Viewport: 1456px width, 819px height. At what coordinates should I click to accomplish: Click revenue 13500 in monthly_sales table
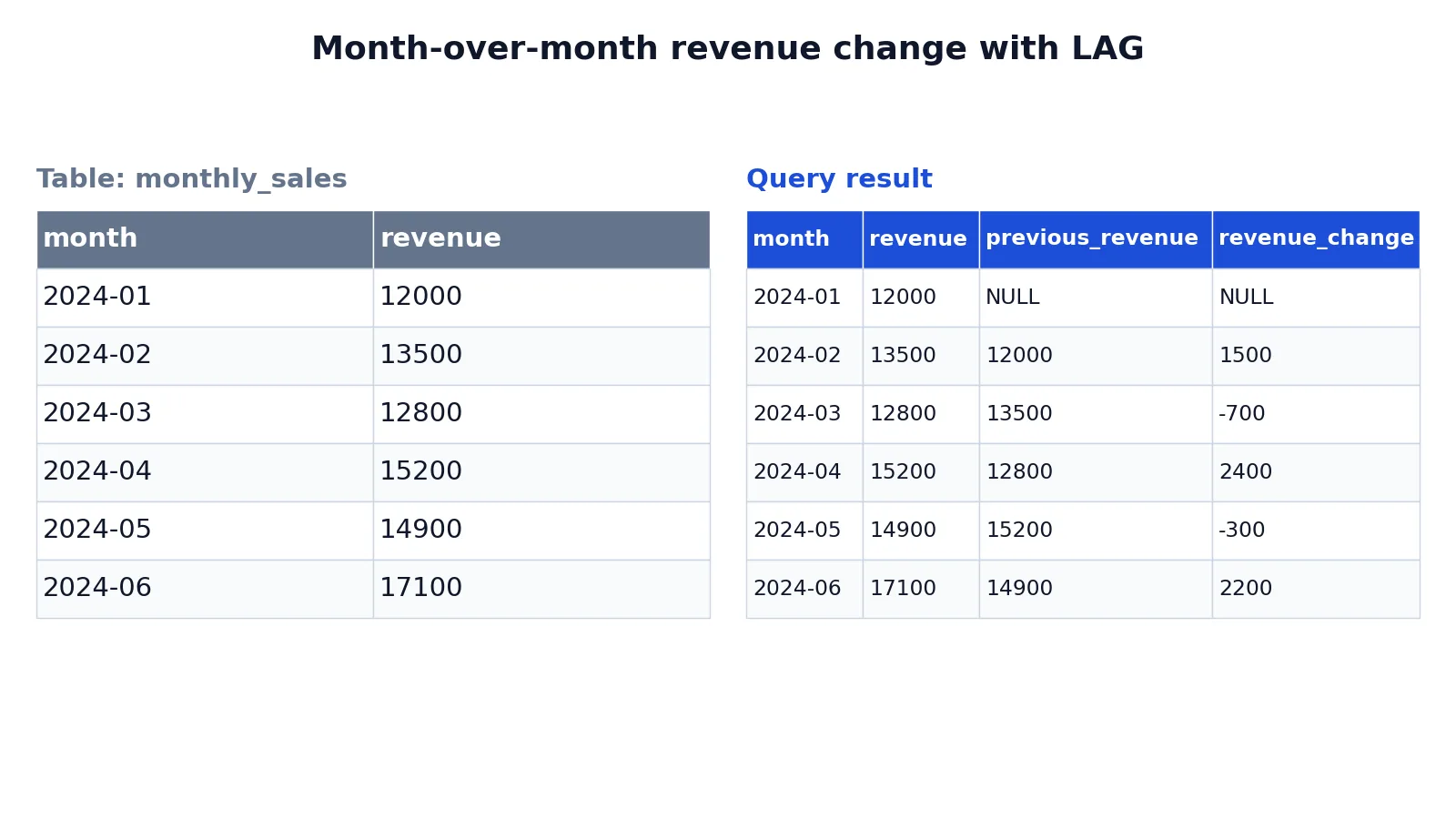click(x=541, y=356)
